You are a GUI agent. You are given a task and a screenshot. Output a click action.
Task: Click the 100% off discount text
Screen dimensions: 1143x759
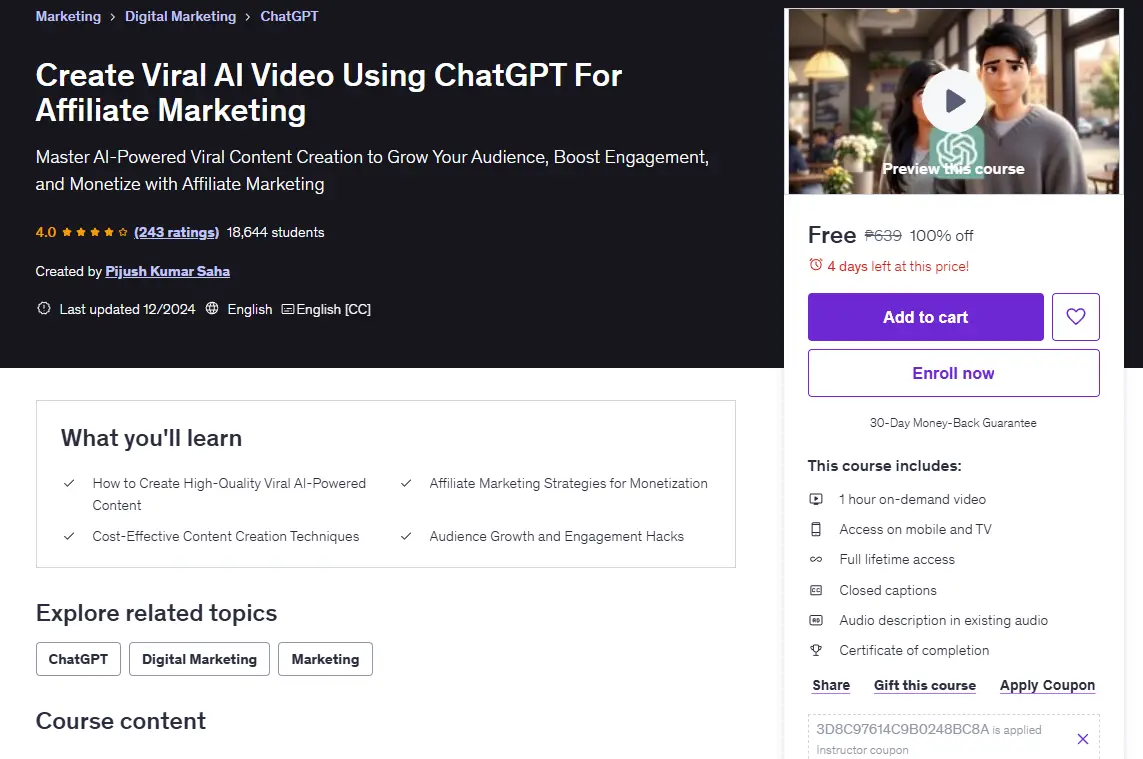click(941, 236)
